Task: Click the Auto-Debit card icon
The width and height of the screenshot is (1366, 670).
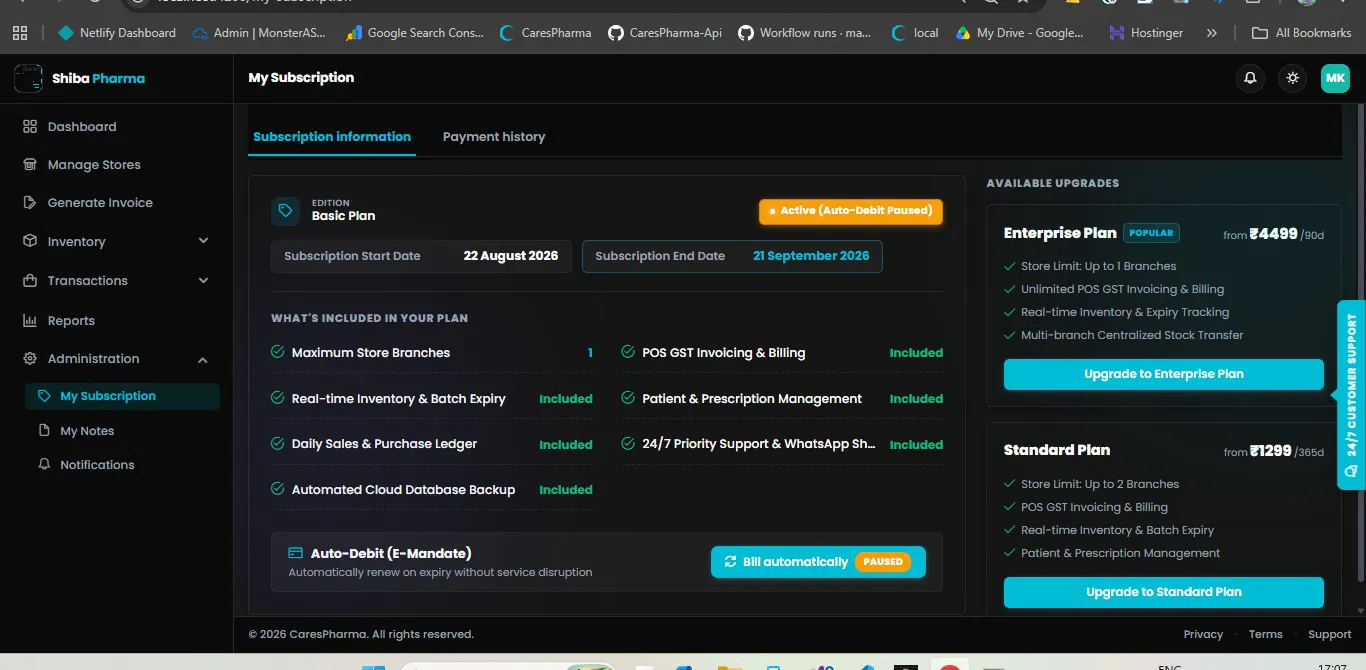Action: pyautogui.click(x=295, y=553)
